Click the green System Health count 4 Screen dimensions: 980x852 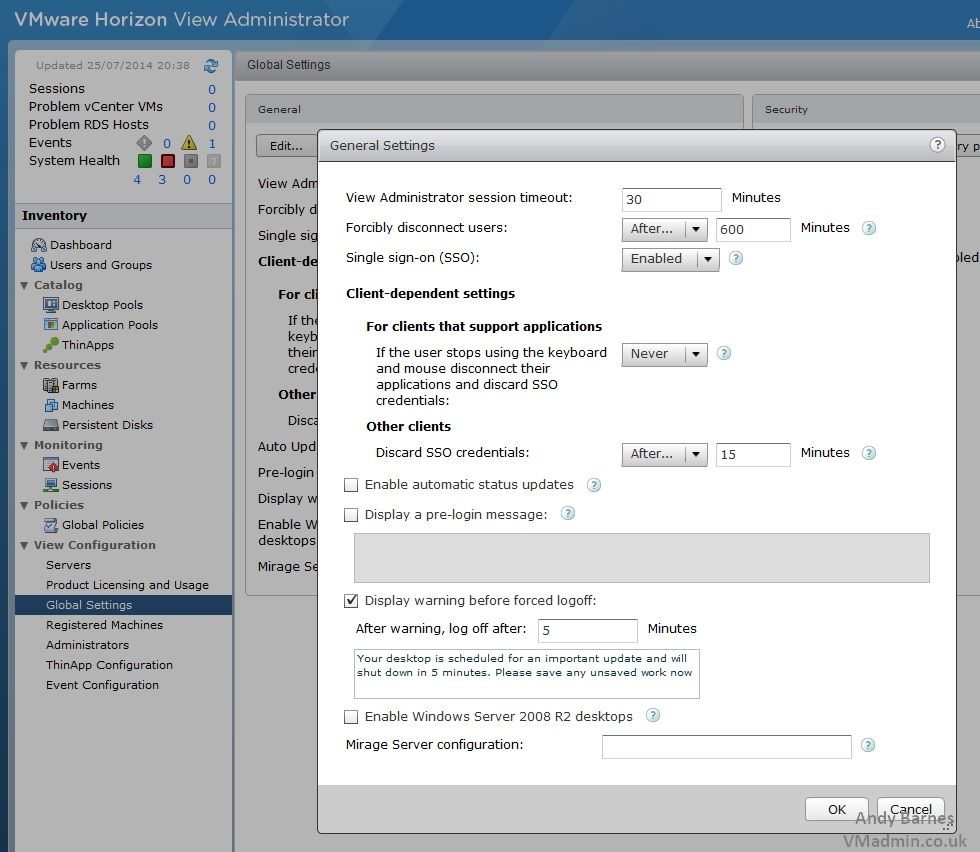[137, 180]
